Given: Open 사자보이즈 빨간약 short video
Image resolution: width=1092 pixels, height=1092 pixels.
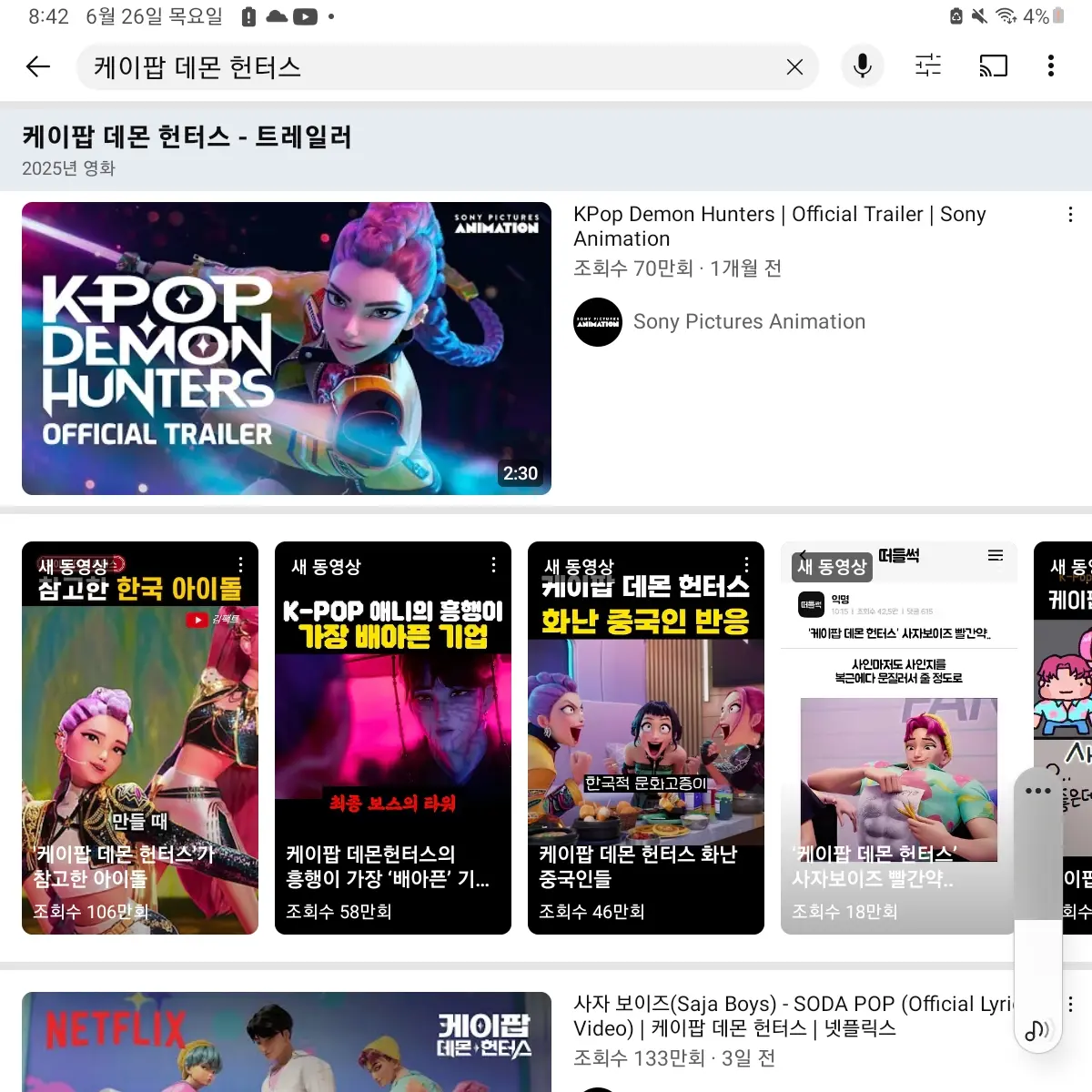Looking at the screenshot, I should 899,738.
